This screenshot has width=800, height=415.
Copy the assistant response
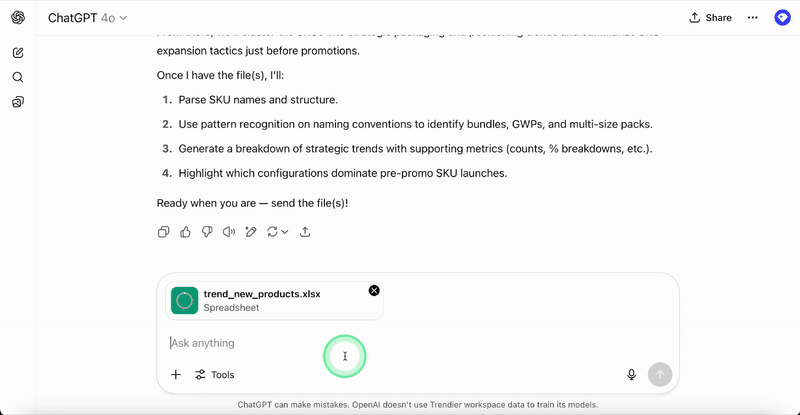click(163, 232)
